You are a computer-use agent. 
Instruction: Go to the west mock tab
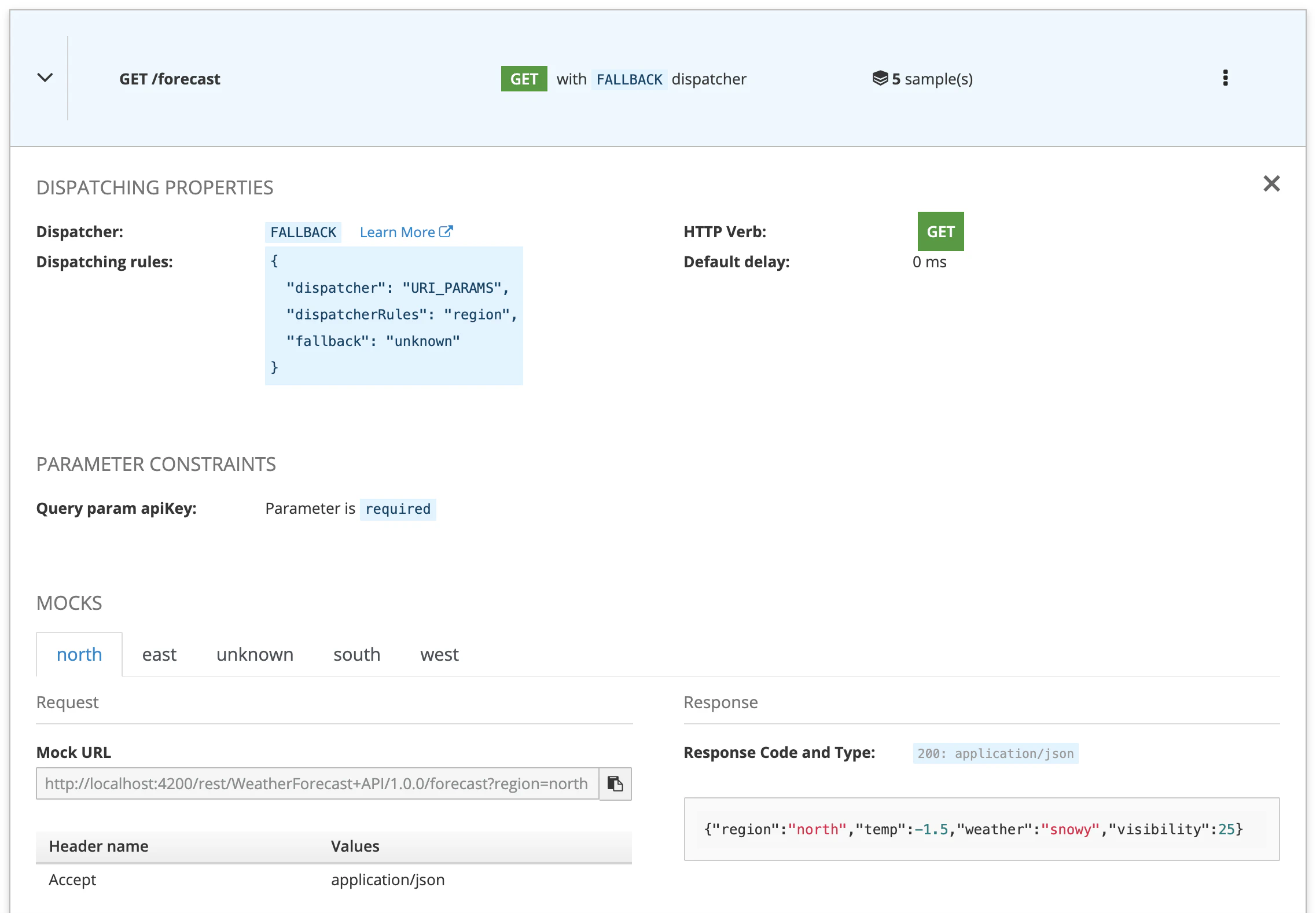[x=439, y=654]
